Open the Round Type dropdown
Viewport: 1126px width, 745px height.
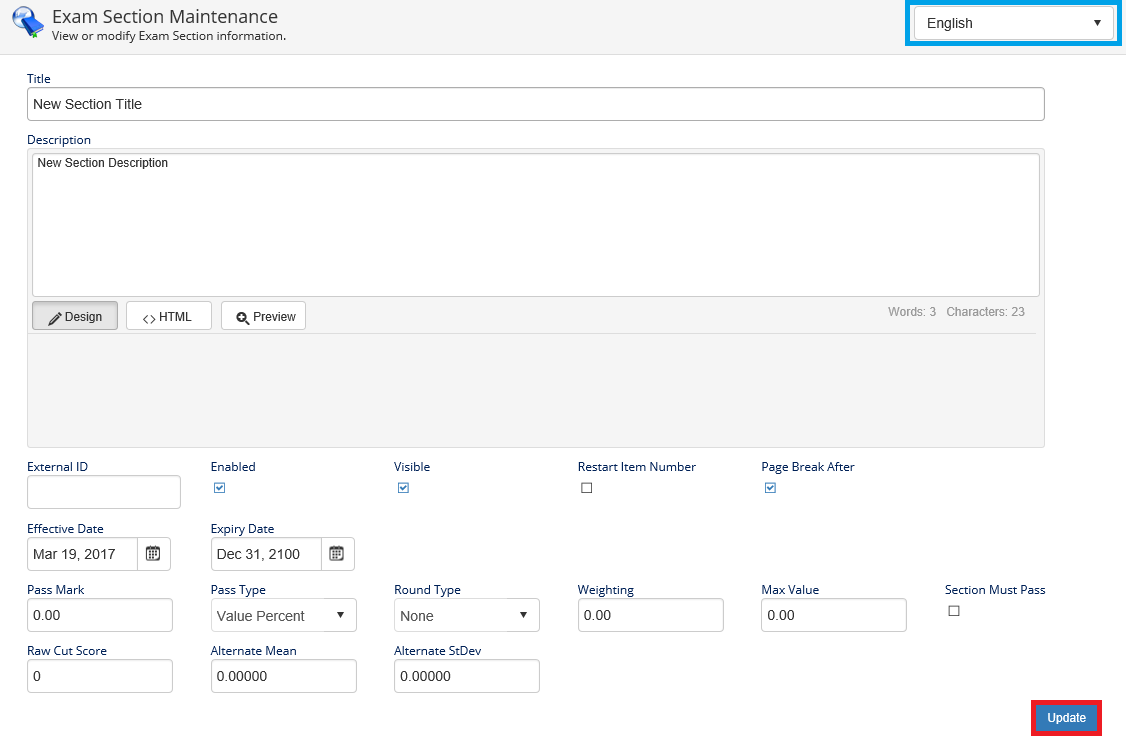pos(466,615)
